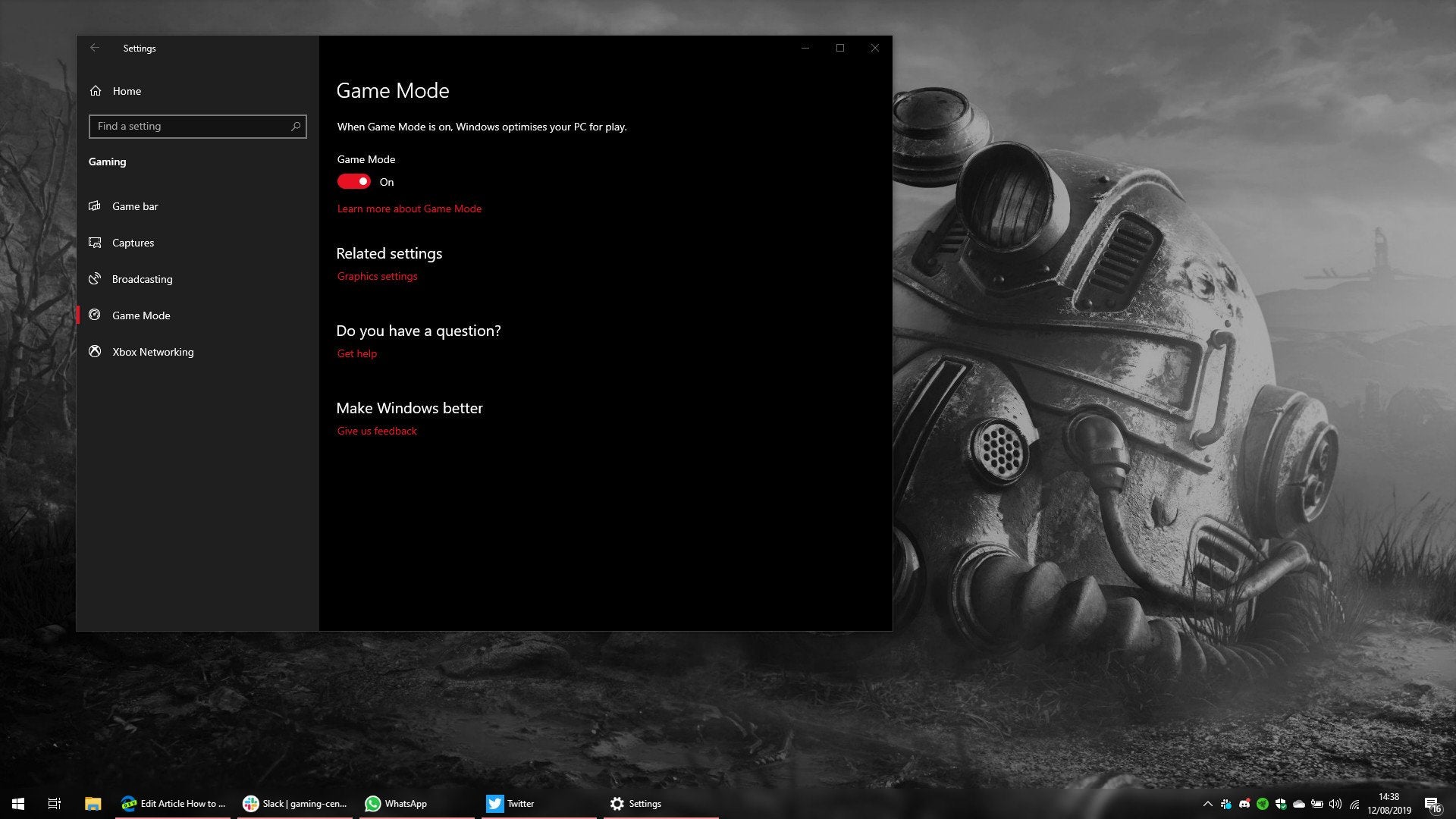
Task: Click the Graphics settings link
Action: point(378,276)
